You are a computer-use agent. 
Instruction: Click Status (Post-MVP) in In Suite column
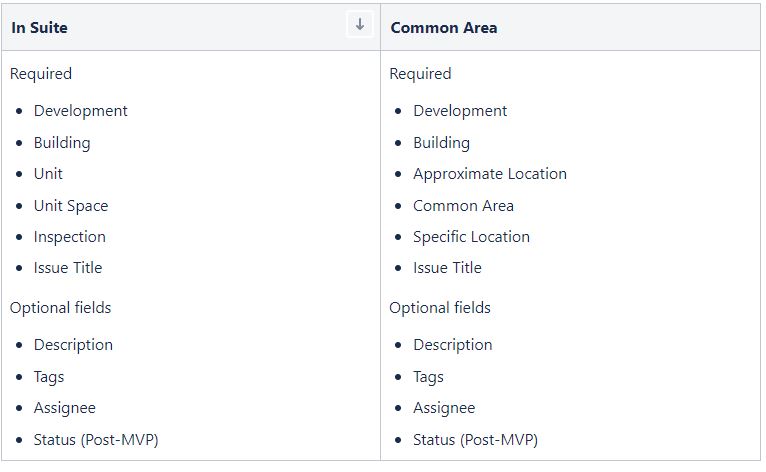[96, 440]
